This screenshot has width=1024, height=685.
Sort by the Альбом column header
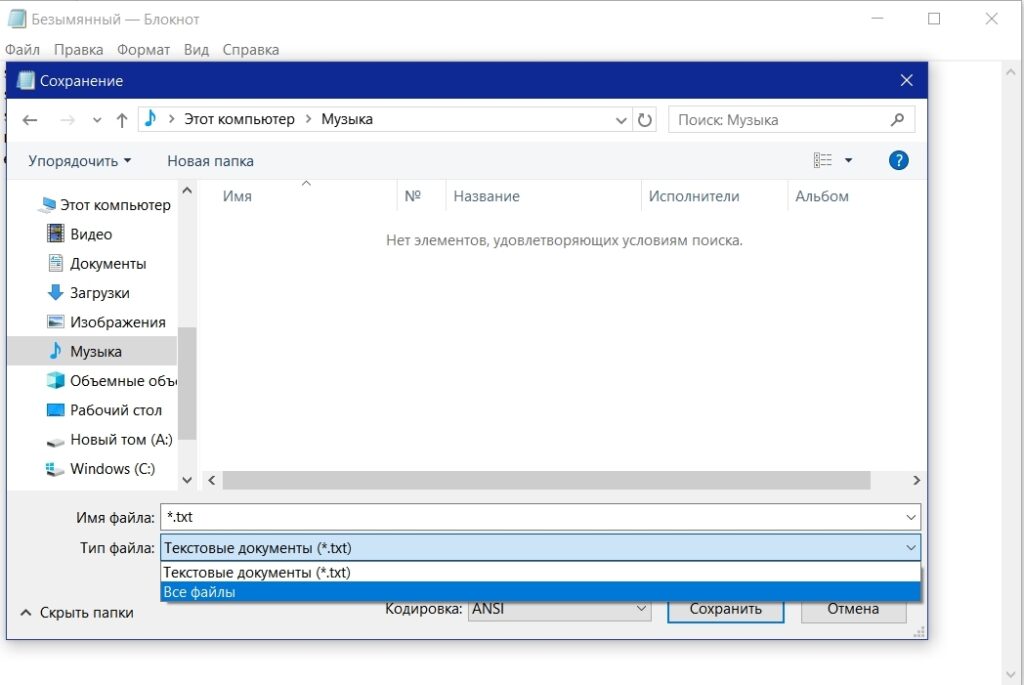(x=822, y=196)
